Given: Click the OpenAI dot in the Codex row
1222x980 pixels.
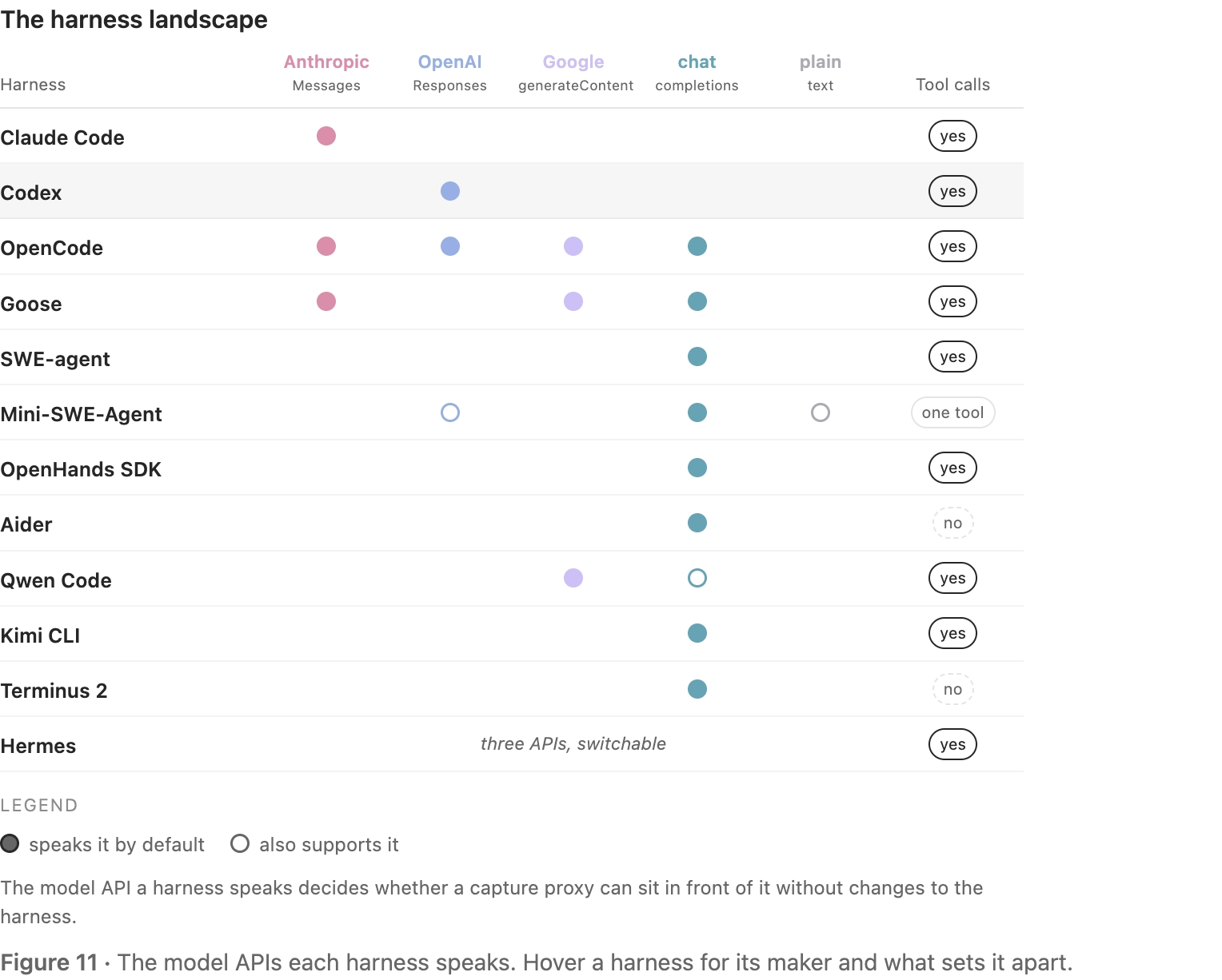Looking at the screenshot, I should 450,191.
